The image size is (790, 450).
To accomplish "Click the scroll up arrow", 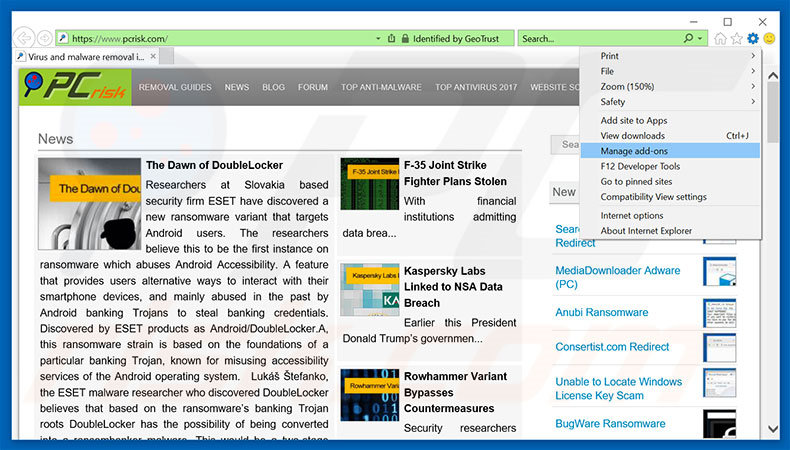I will pos(772,76).
